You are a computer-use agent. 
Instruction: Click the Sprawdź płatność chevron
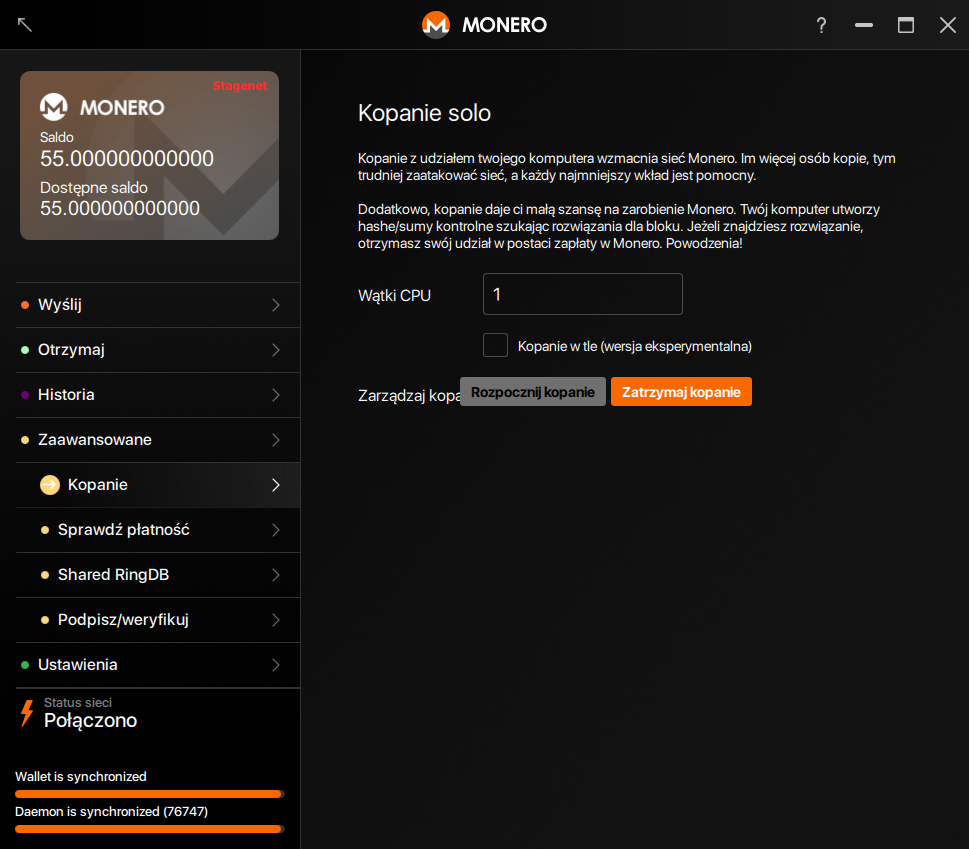coord(276,530)
